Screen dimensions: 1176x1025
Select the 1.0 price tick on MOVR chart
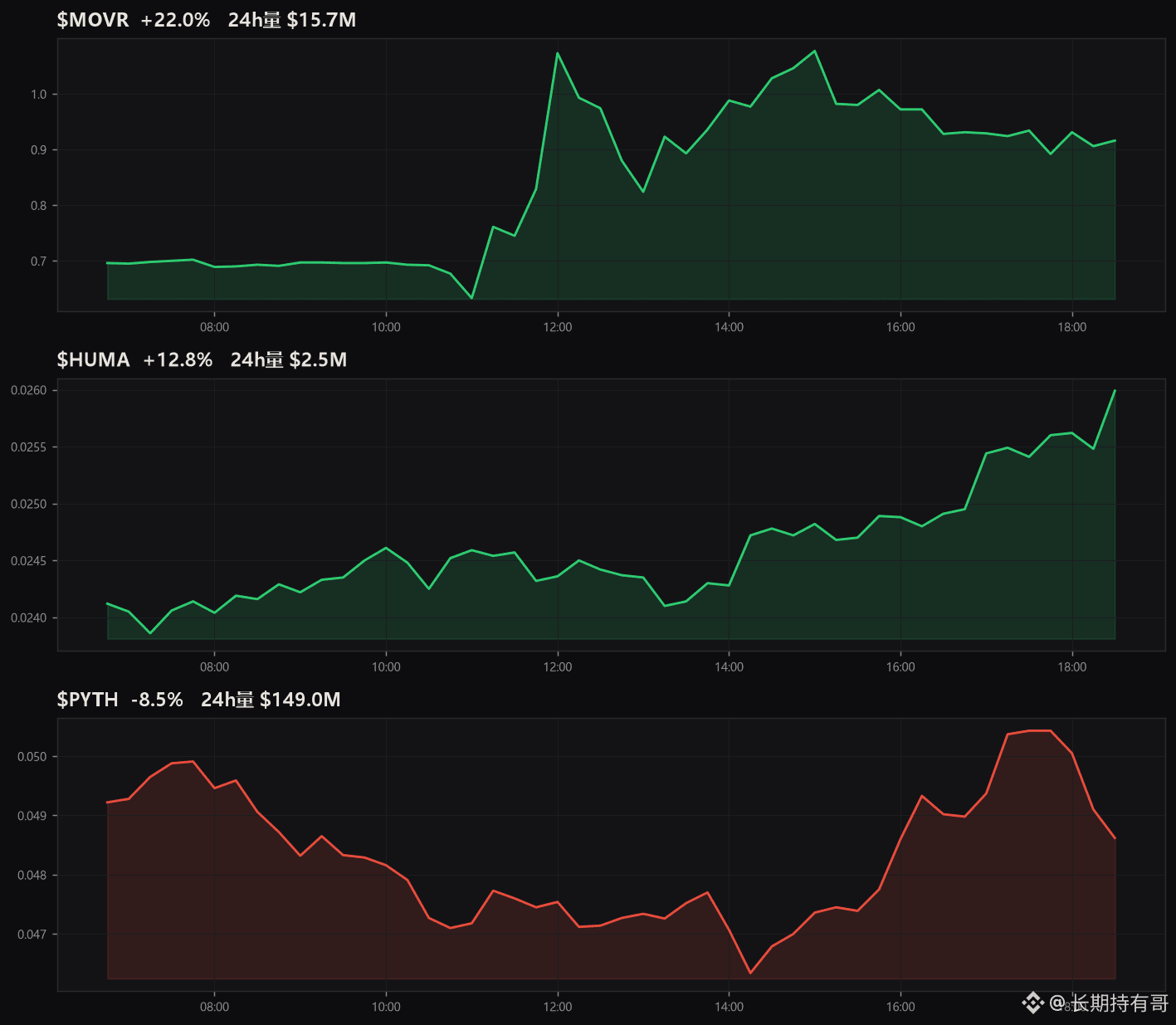pos(39,95)
